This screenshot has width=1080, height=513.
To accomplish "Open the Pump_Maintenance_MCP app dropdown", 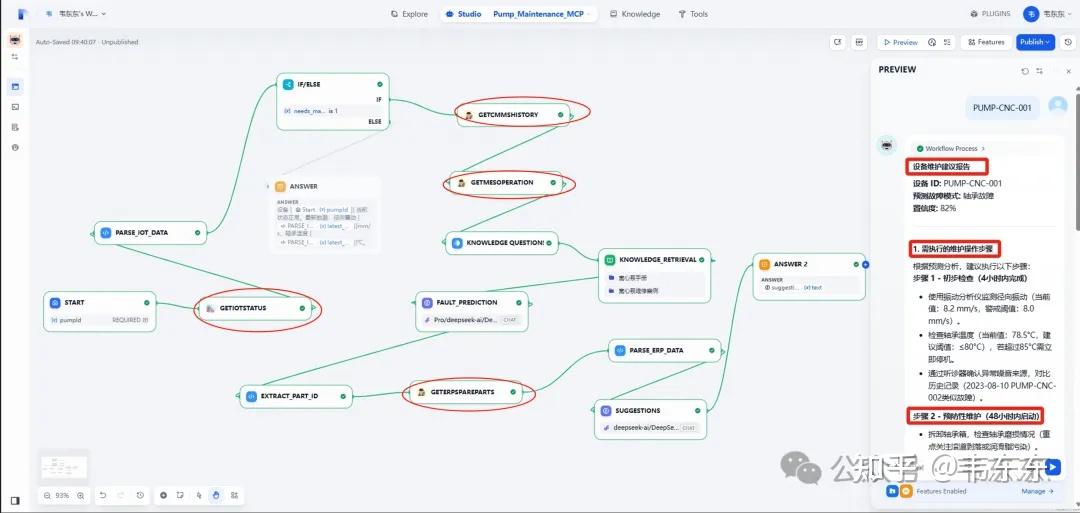I will coord(543,14).
